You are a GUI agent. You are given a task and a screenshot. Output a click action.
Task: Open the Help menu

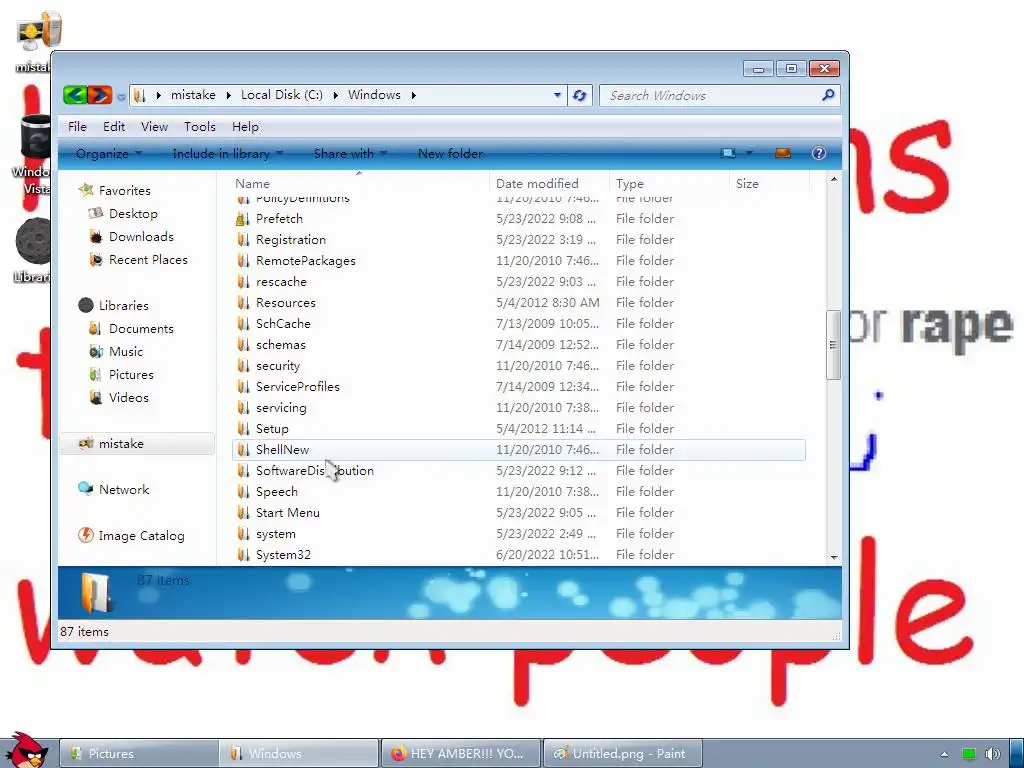point(245,127)
